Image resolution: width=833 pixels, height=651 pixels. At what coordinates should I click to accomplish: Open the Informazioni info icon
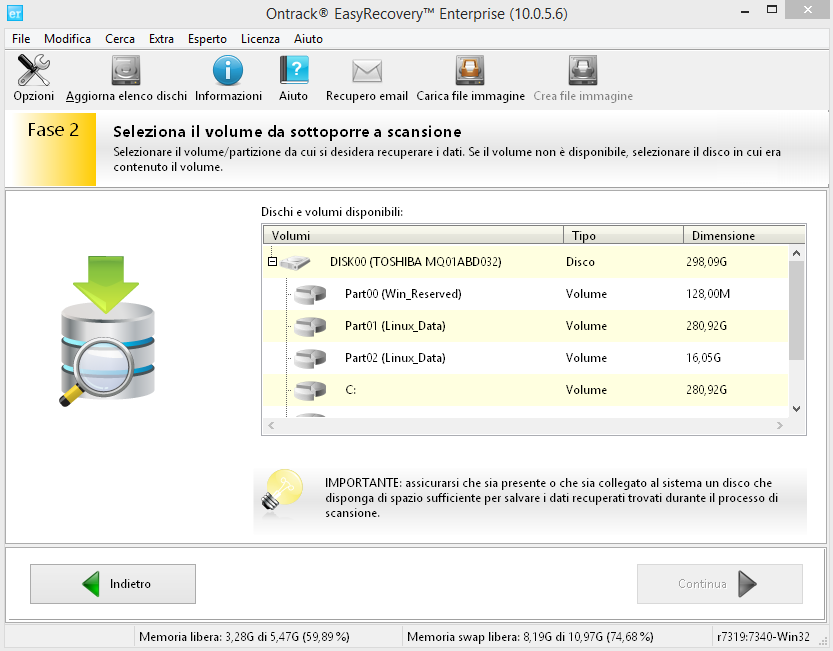coord(228,70)
